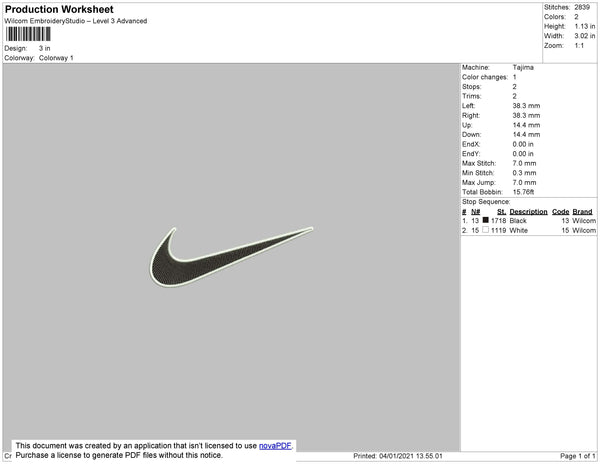Click the Printed date 04/01/2021 text
Image resolution: width=600 pixels, height=464 pixels.
(398, 456)
